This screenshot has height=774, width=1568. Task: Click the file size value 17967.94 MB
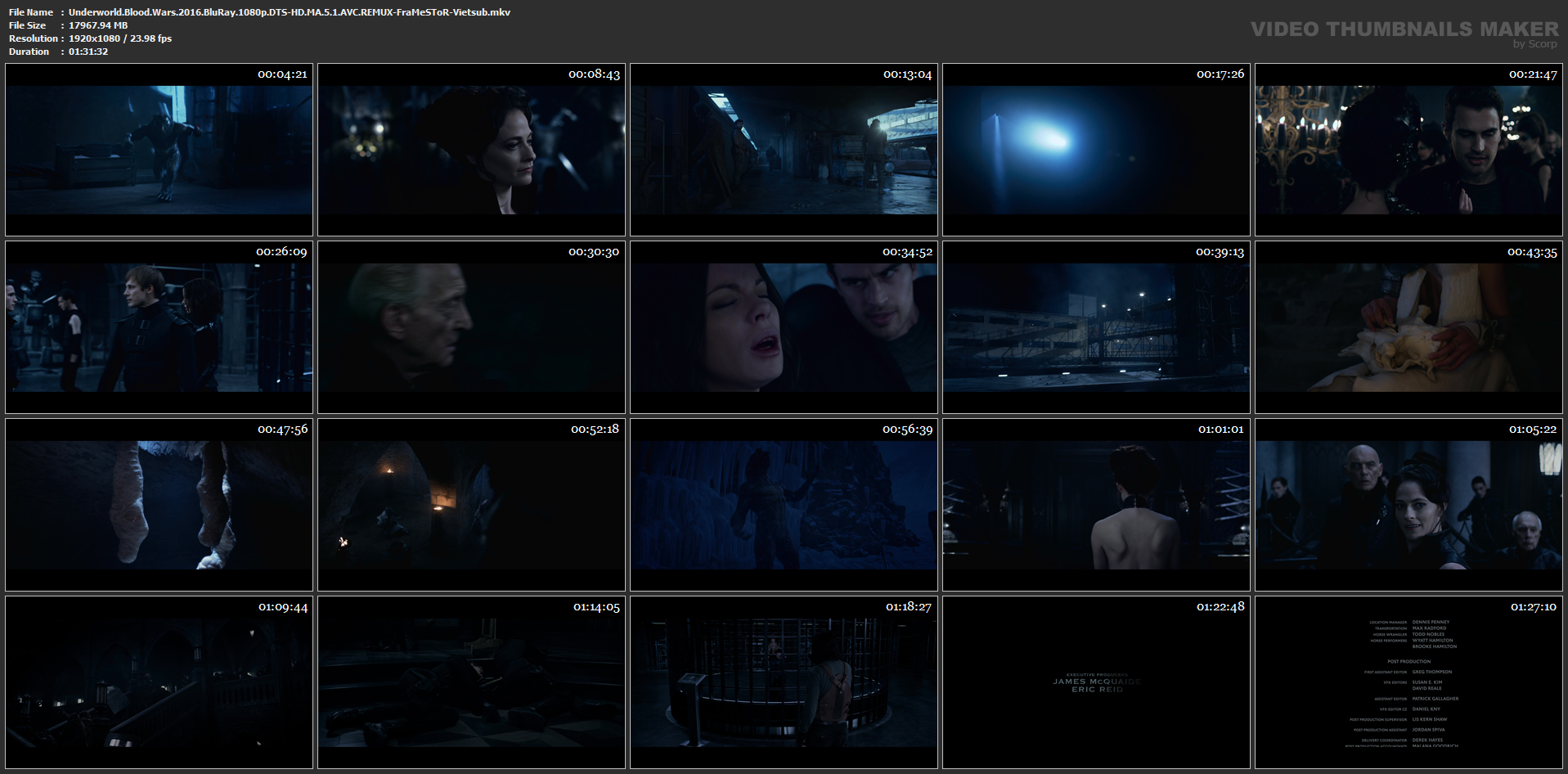[x=98, y=25]
